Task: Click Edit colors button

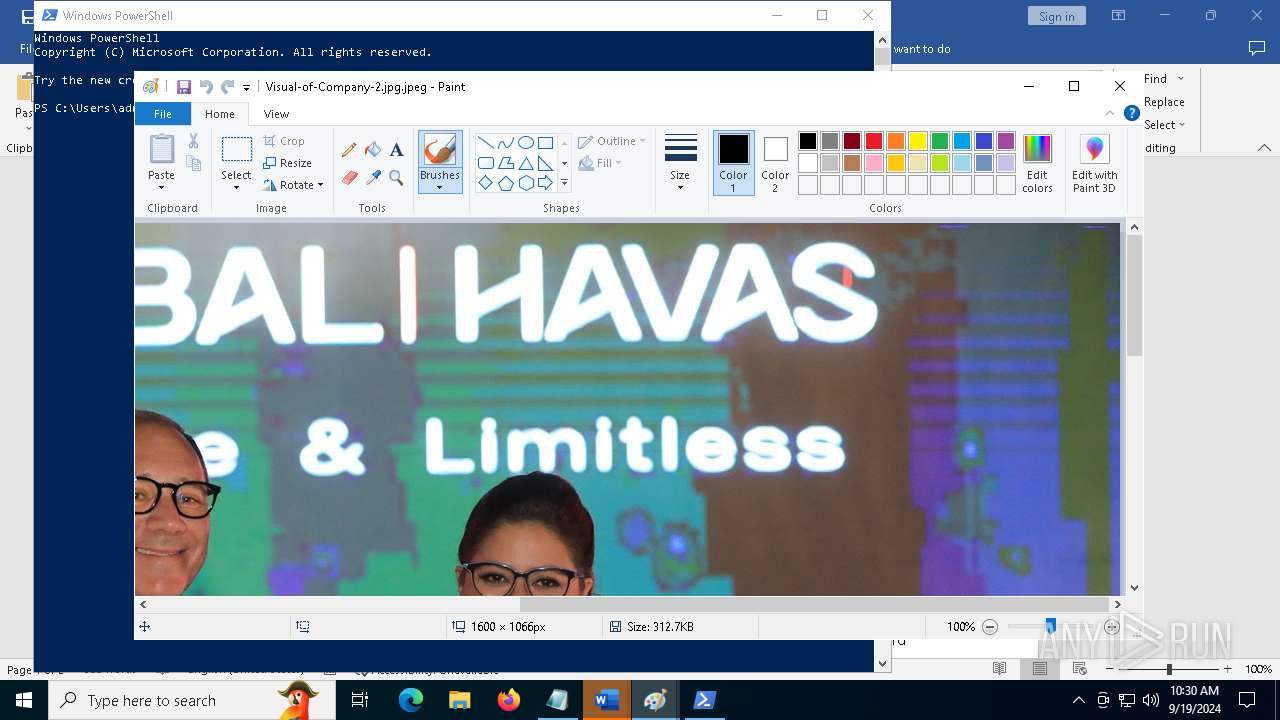Action: (x=1037, y=163)
